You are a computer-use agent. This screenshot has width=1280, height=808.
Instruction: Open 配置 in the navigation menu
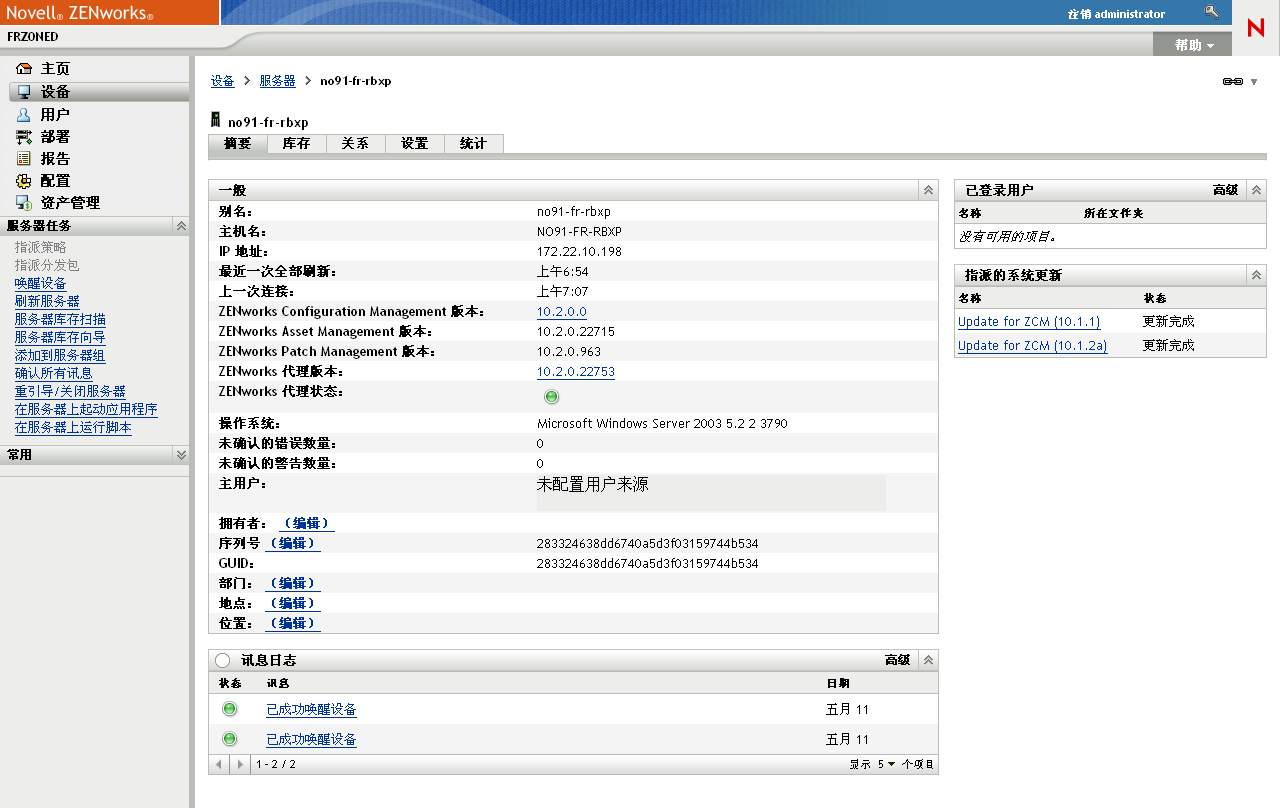[x=55, y=181]
